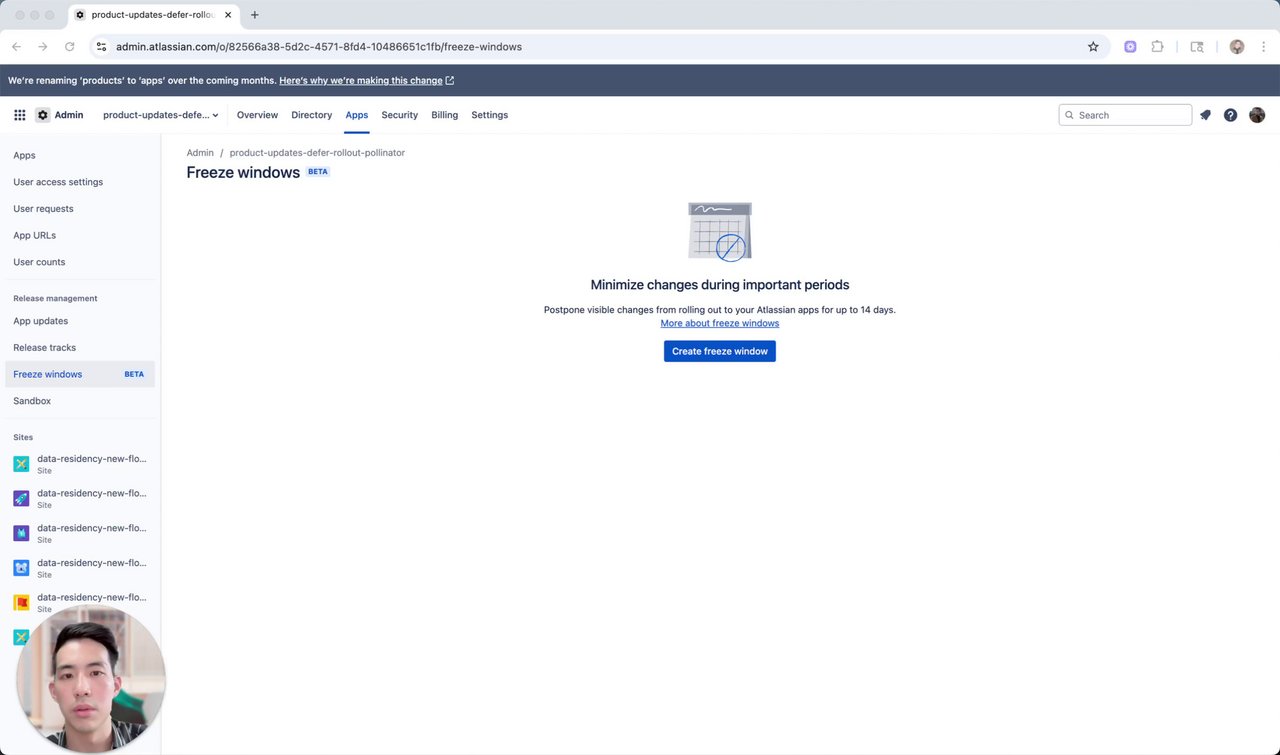Open the help question mark icon

click(x=1230, y=115)
